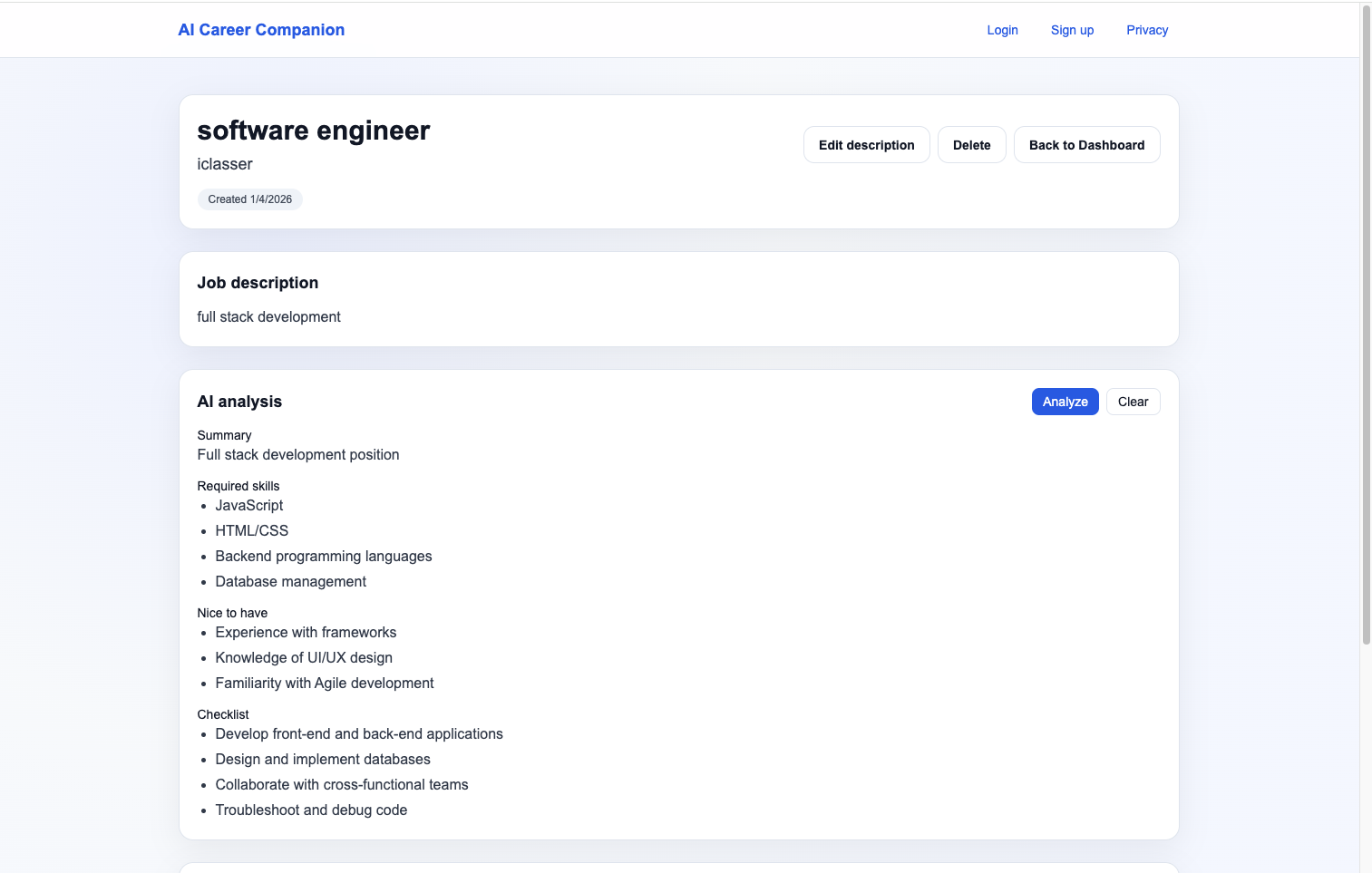Select the full stack development text
1372x873 pixels.
pyautogui.click(x=268, y=316)
